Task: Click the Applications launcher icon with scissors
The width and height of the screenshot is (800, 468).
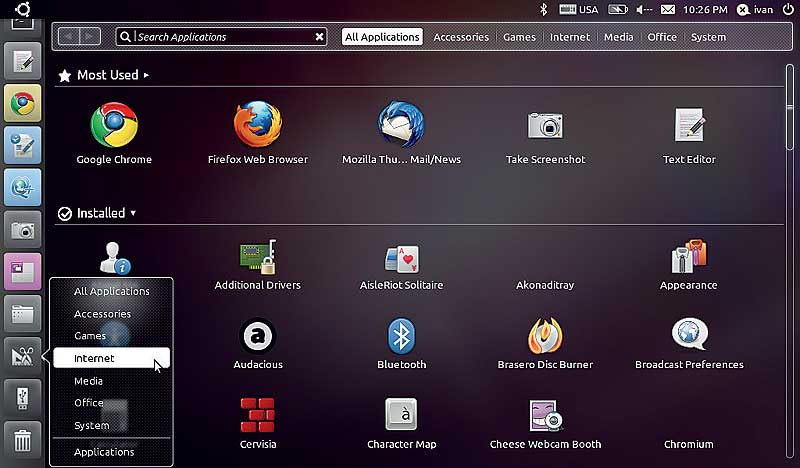Action: (22, 356)
